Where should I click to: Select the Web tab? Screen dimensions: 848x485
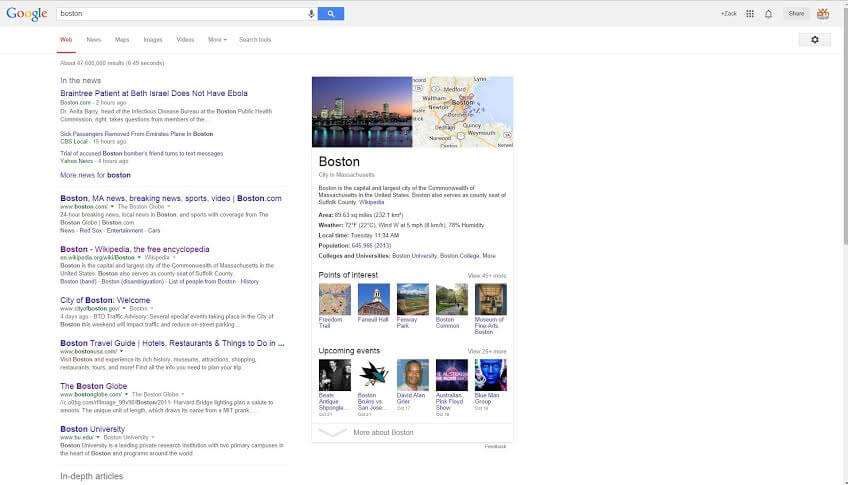click(66, 39)
